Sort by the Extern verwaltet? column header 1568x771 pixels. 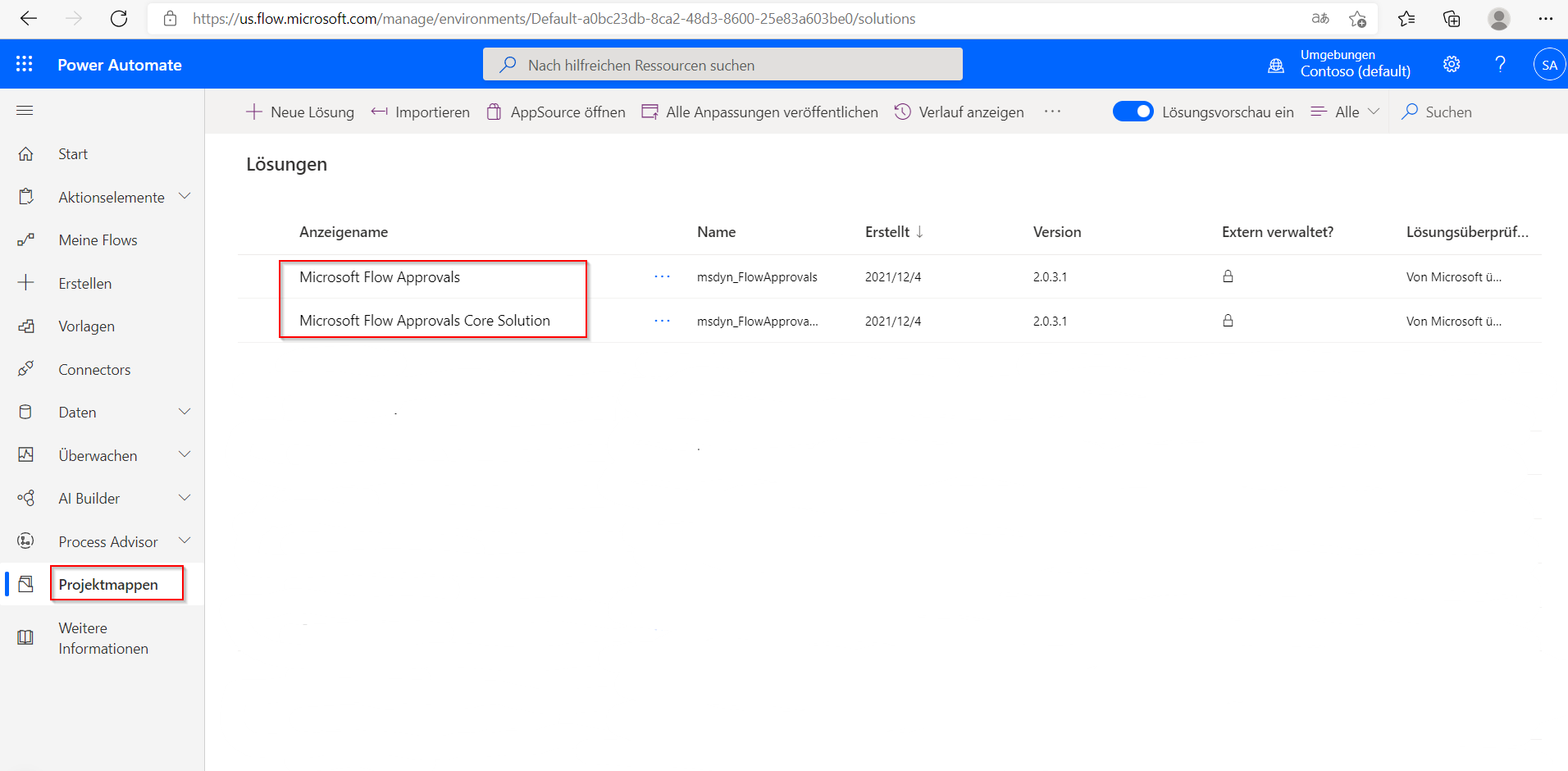coord(1278,232)
